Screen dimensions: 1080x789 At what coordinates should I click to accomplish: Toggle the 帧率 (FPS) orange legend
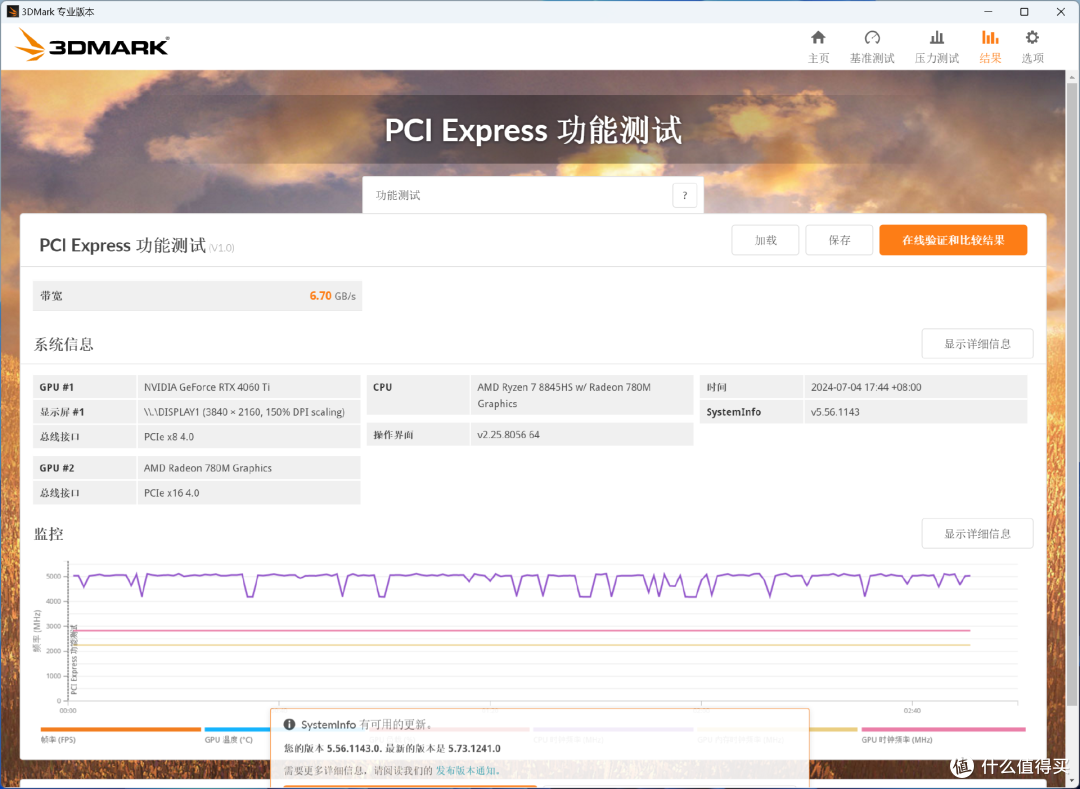click(121, 735)
